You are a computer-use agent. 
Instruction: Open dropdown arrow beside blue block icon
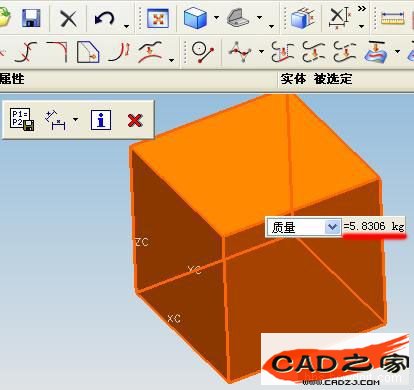coord(216,17)
